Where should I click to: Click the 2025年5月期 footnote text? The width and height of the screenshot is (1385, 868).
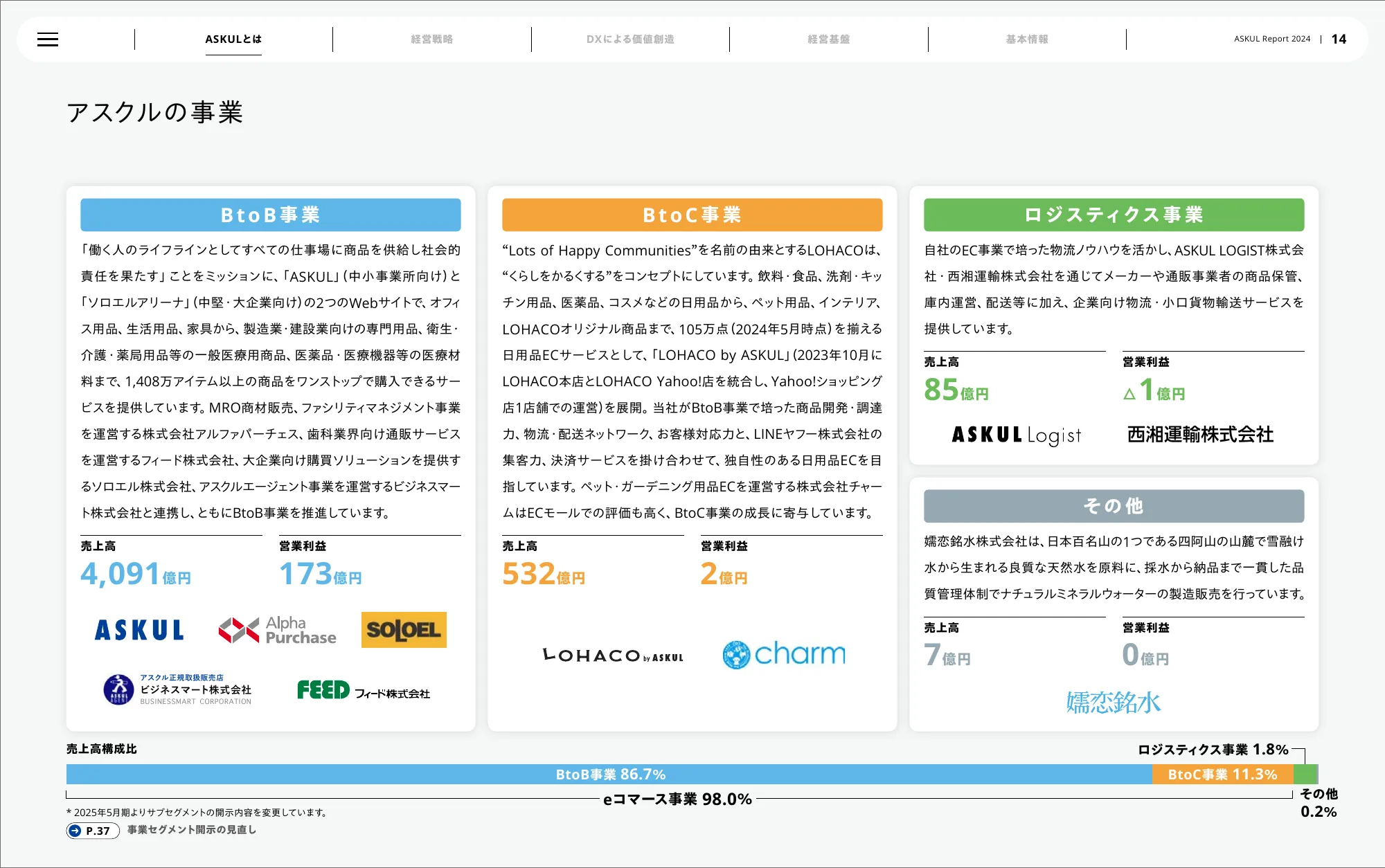tap(197, 813)
